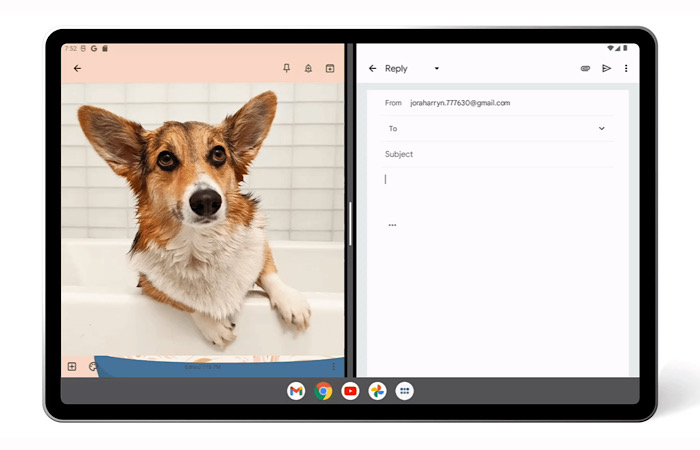The image size is (700, 450).
Task: Go back from Gmail reply screen
Action: pos(372,68)
